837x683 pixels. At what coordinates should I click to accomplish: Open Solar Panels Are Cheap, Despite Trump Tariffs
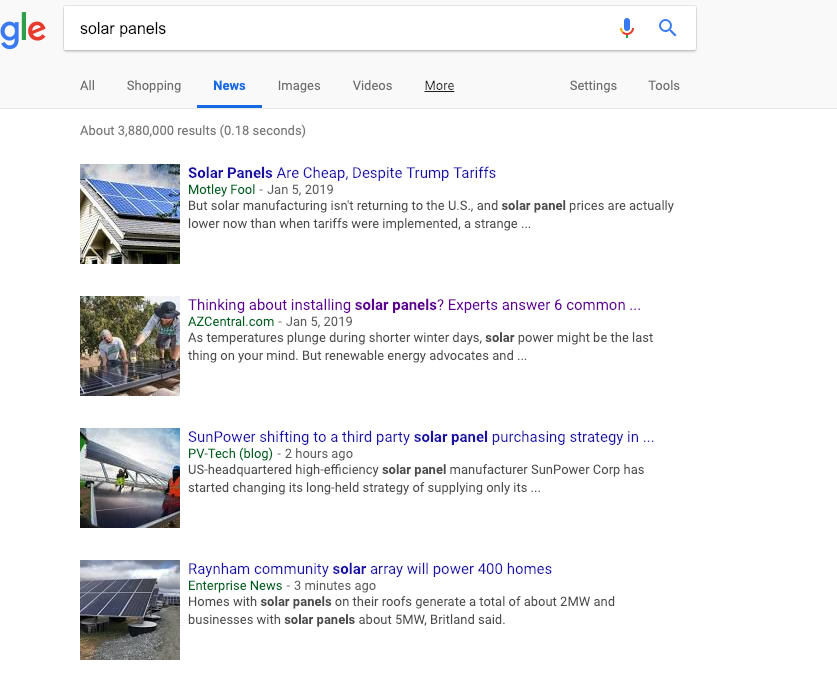[x=342, y=173]
